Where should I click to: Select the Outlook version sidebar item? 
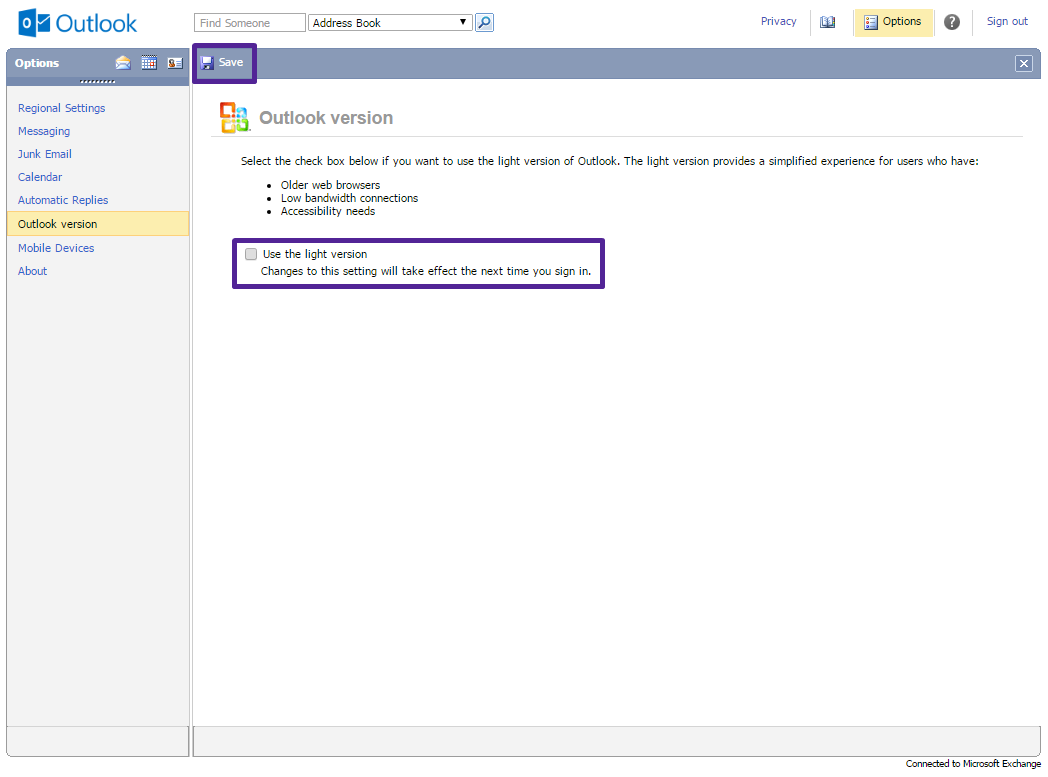pyautogui.click(x=98, y=224)
